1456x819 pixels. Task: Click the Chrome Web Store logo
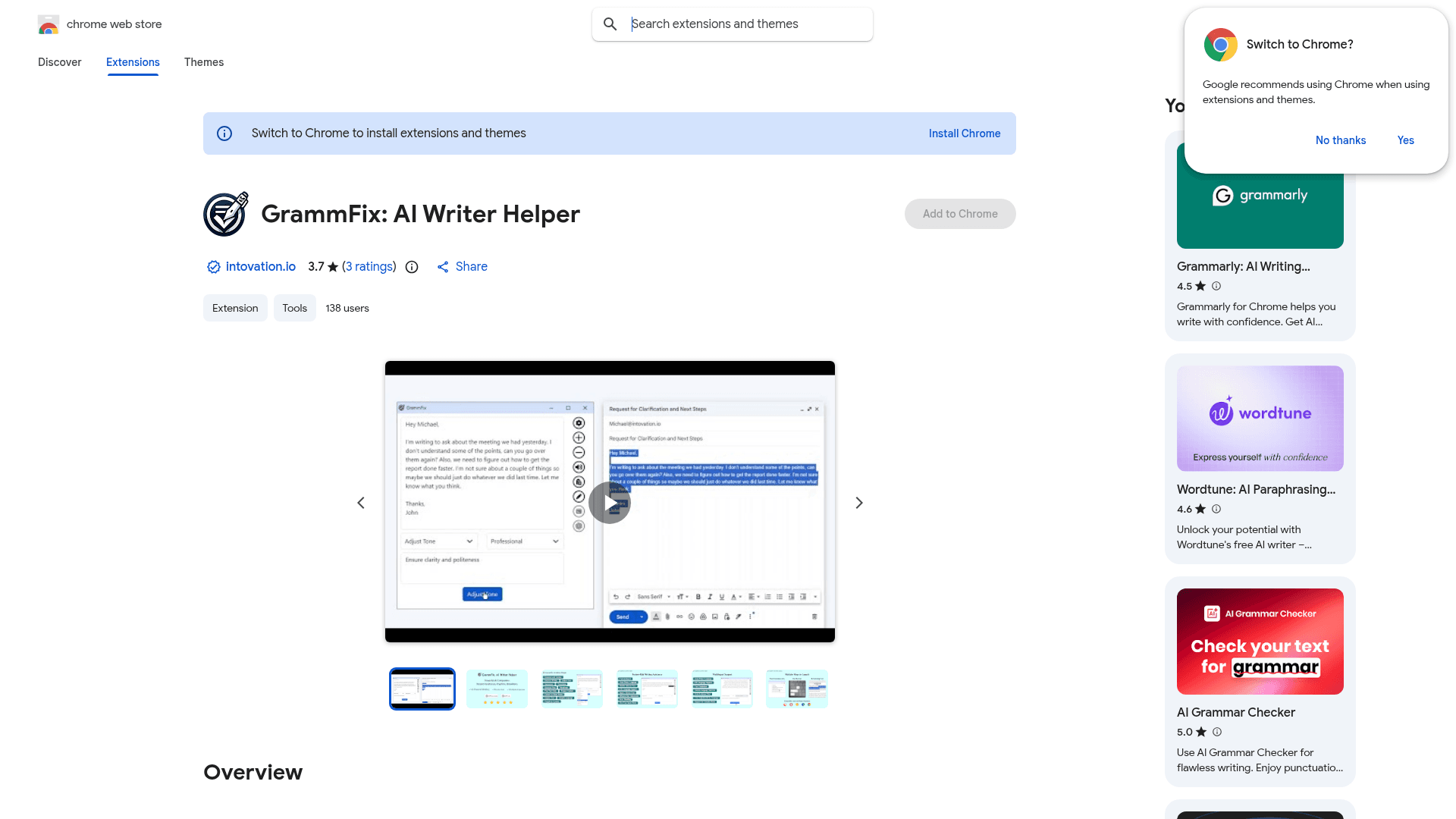point(49,24)
